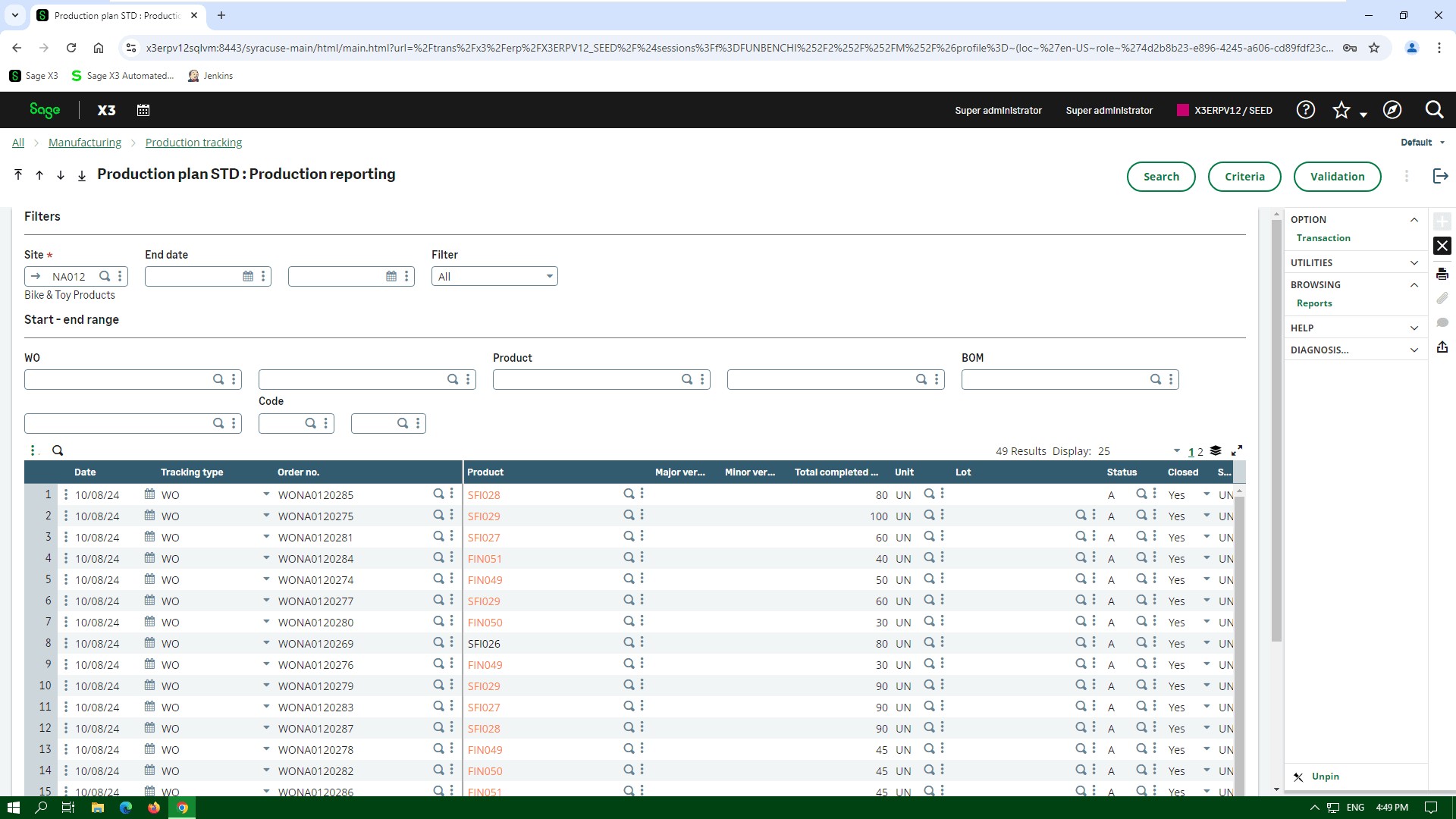Screen dimensions: 1456x819
Task: Click the help question mark icon in header
Action: (1306, 110)
